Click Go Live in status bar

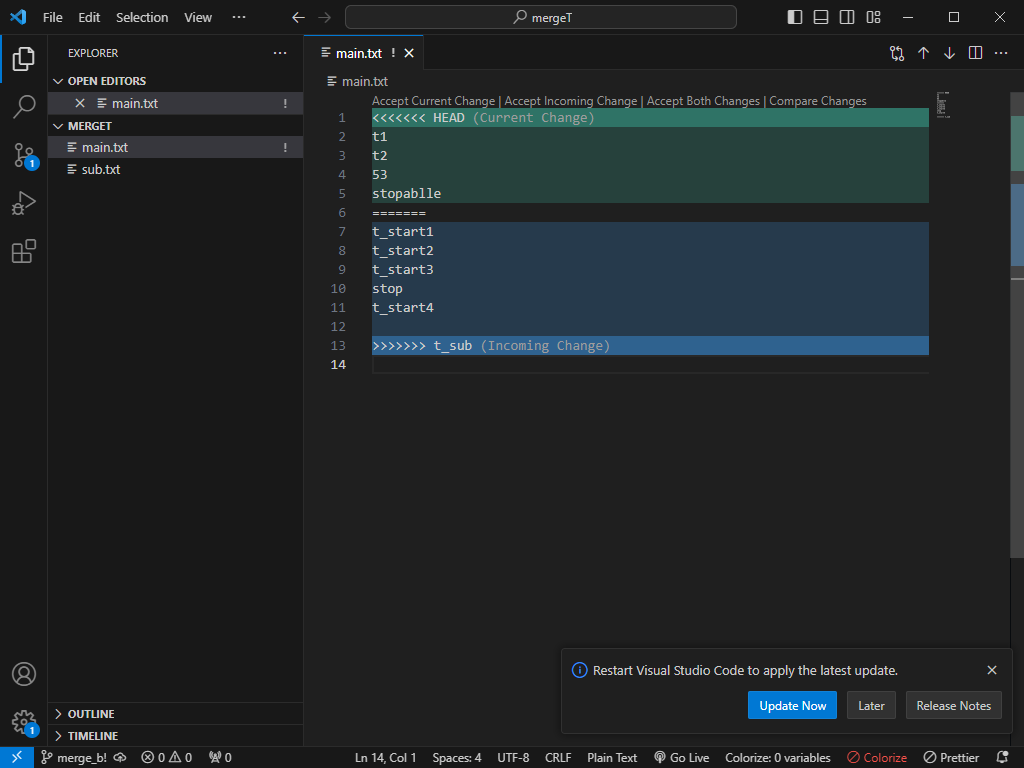pos(681,758)
